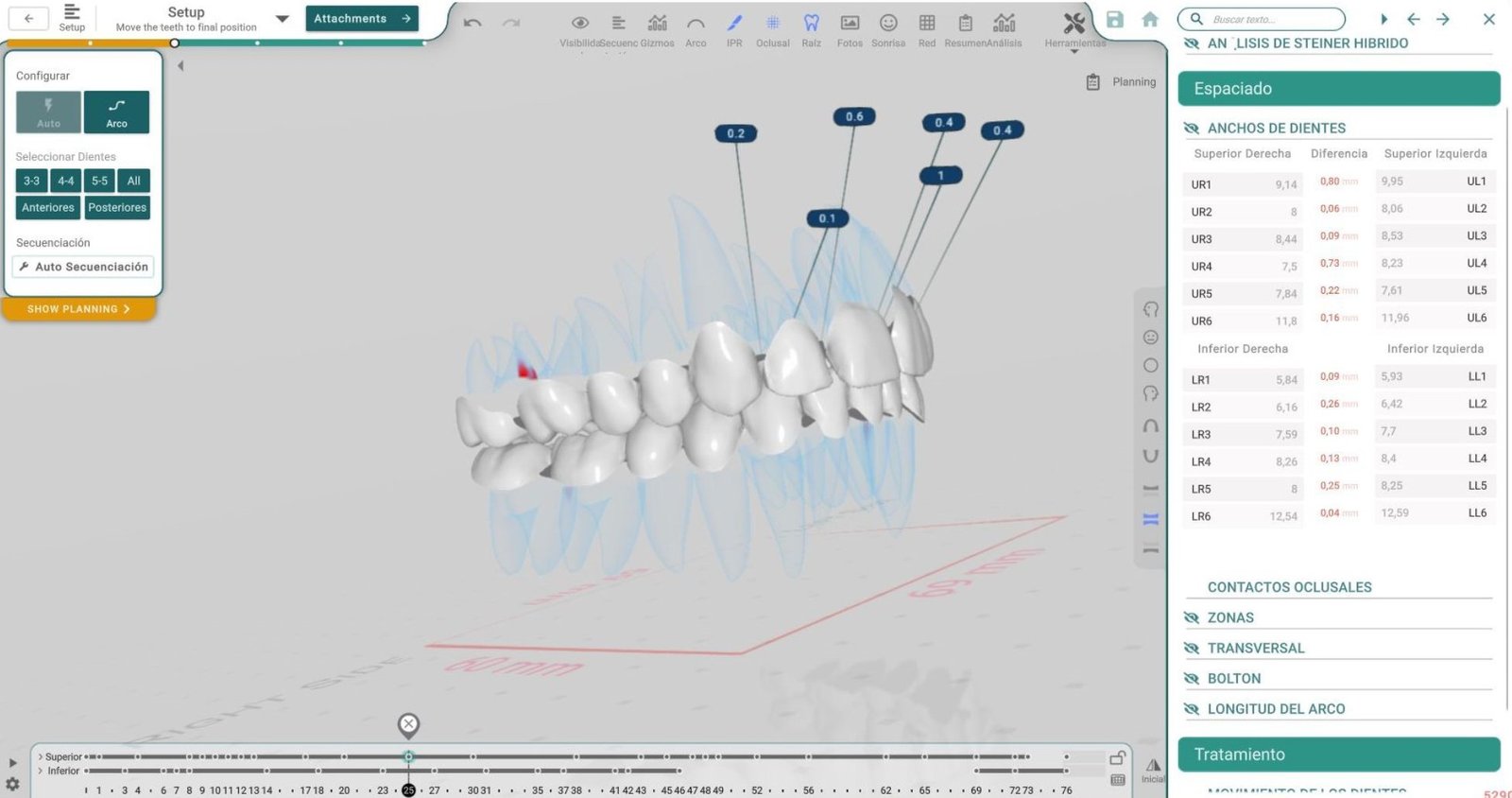
Task: Click the undo arrow
Action: click(472, 23)
